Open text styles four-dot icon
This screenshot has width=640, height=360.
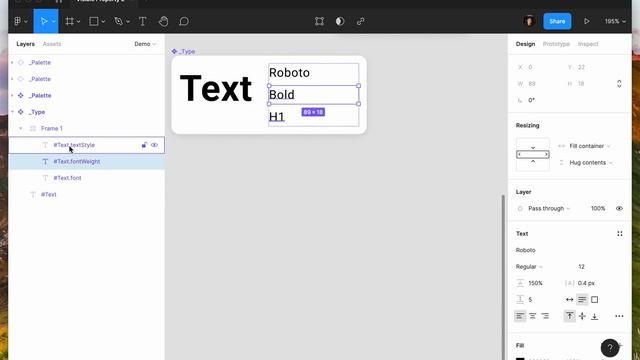620,233
